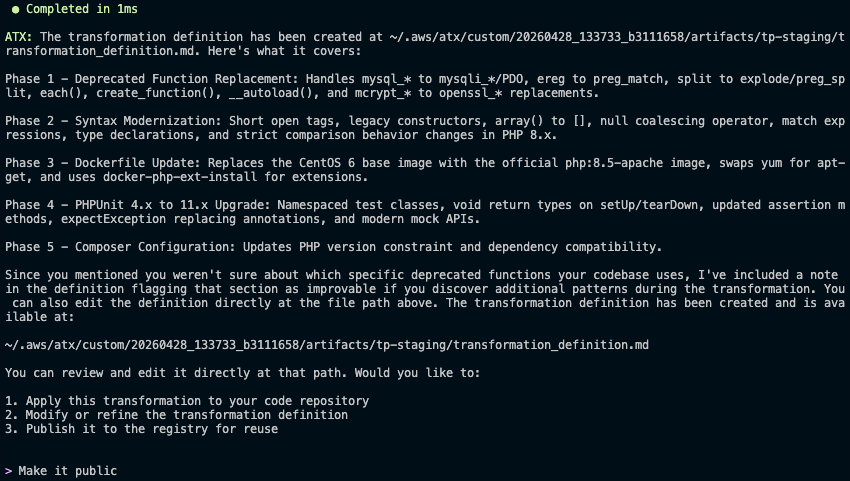The image size is (850, 481).
Task: Select option 3 Publish it to the registry
Action: tap(141, 428)
